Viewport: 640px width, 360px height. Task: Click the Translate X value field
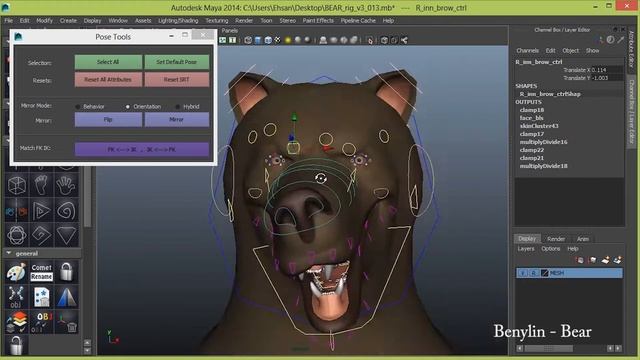[x=607, y=70]
